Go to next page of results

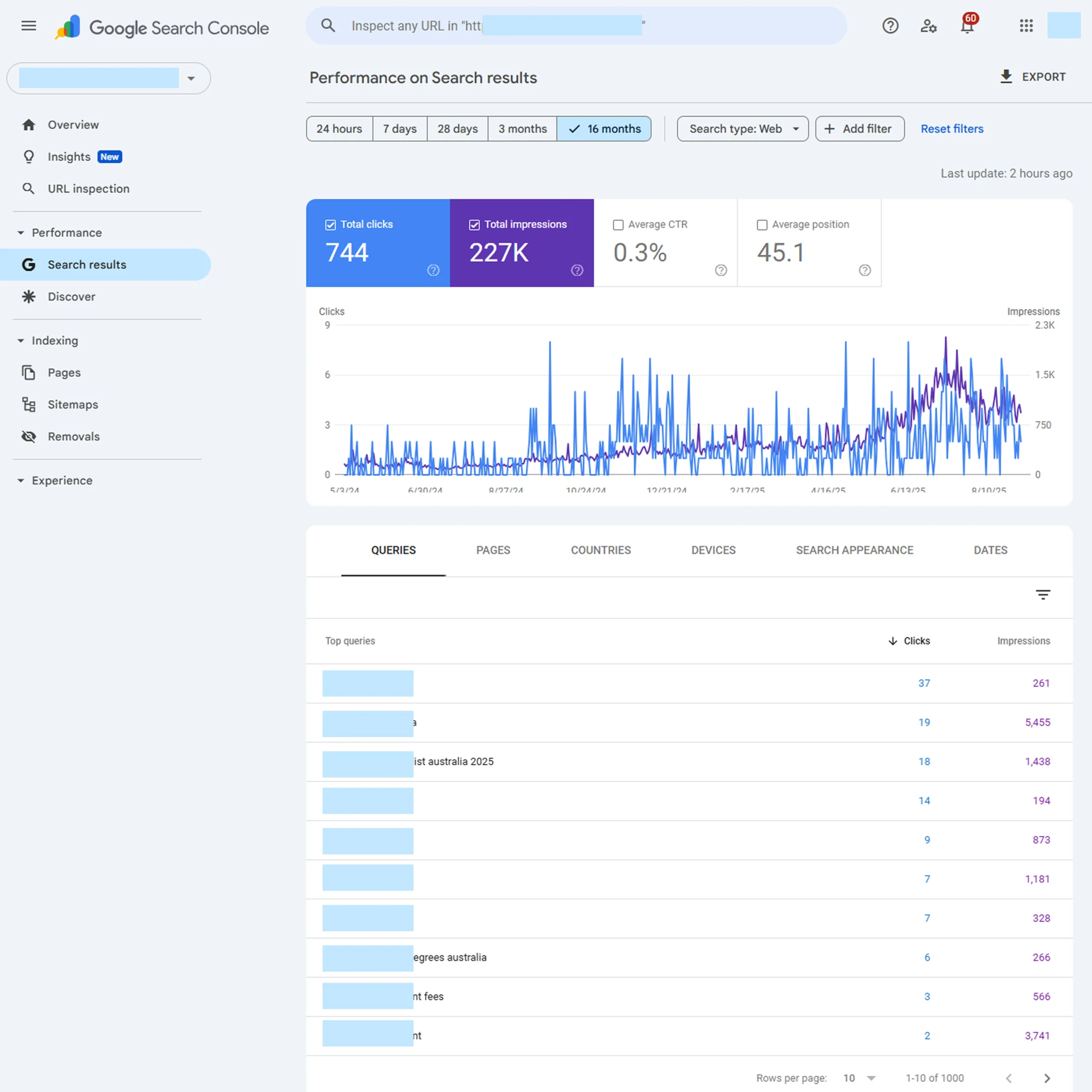click(x=1047, y=1078)
